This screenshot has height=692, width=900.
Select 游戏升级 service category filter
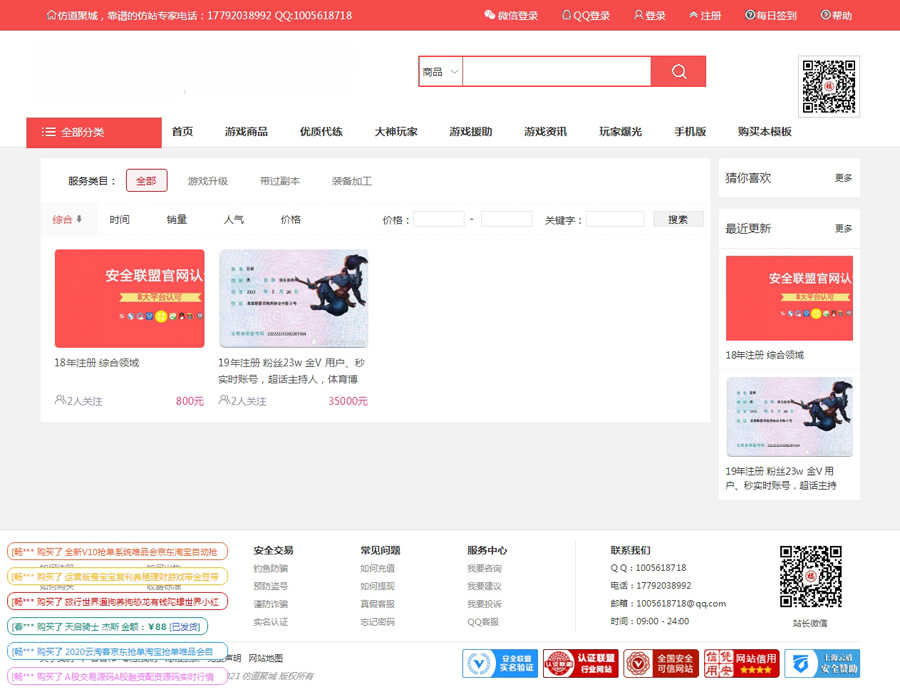[x=208, y=181]
